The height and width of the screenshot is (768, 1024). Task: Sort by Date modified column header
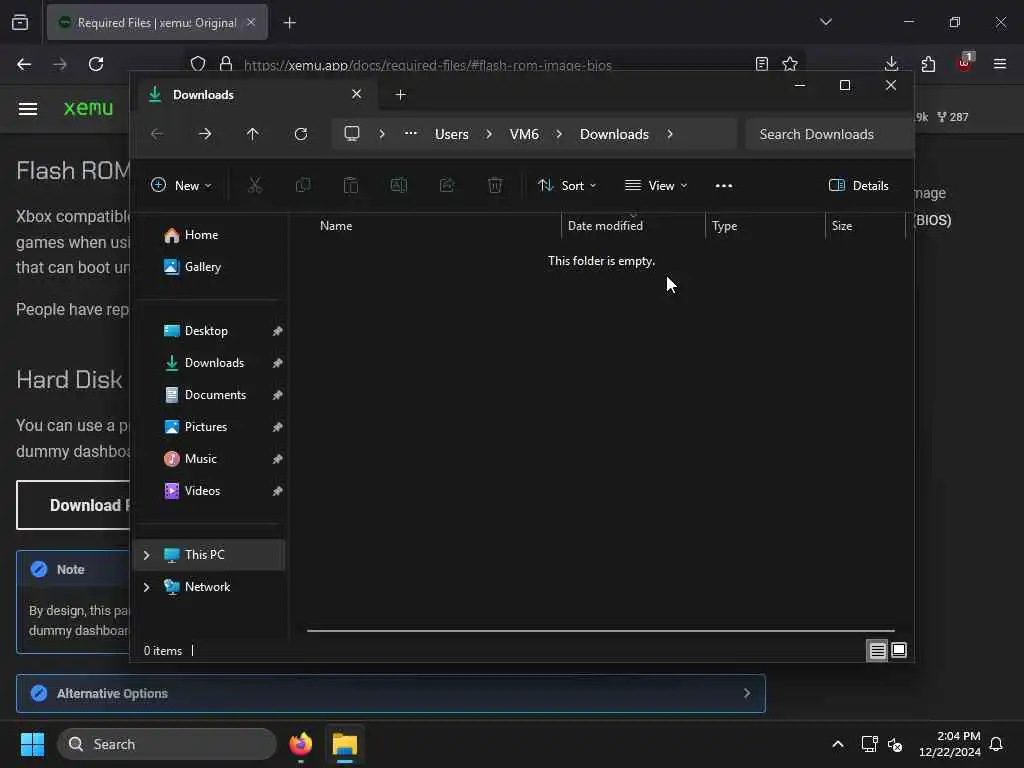tap(605, 225)
